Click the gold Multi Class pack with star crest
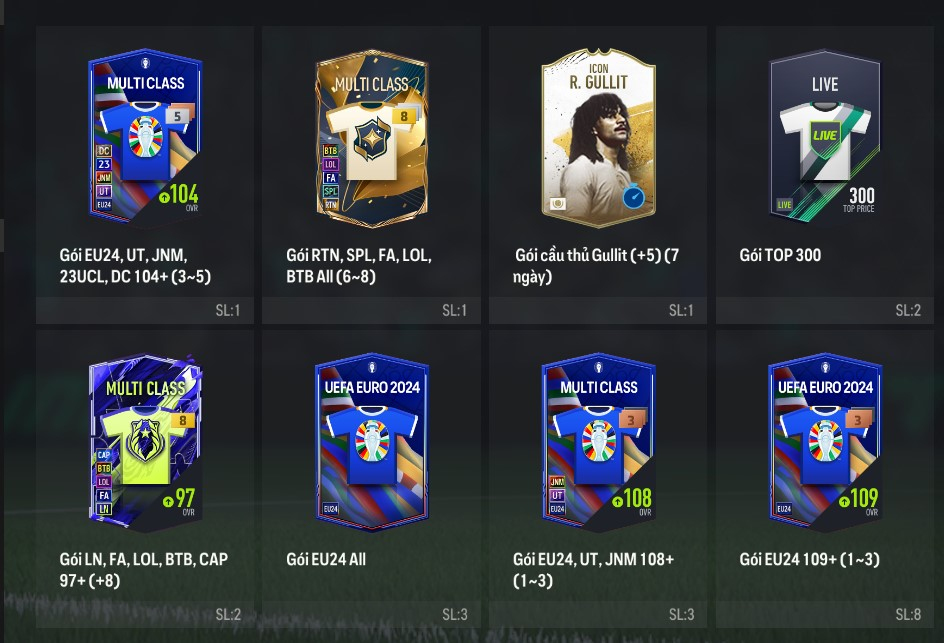The image size is (944, 643). coord(371,138)
